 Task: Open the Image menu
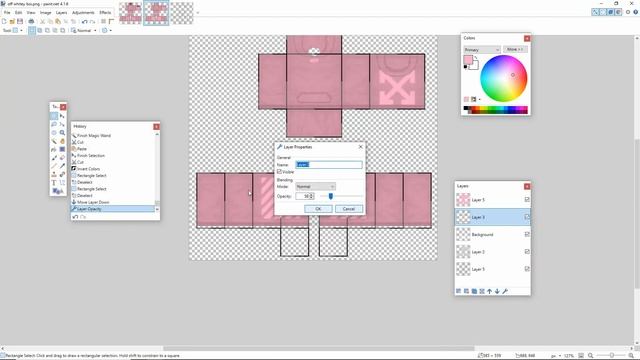coord(45,13)
